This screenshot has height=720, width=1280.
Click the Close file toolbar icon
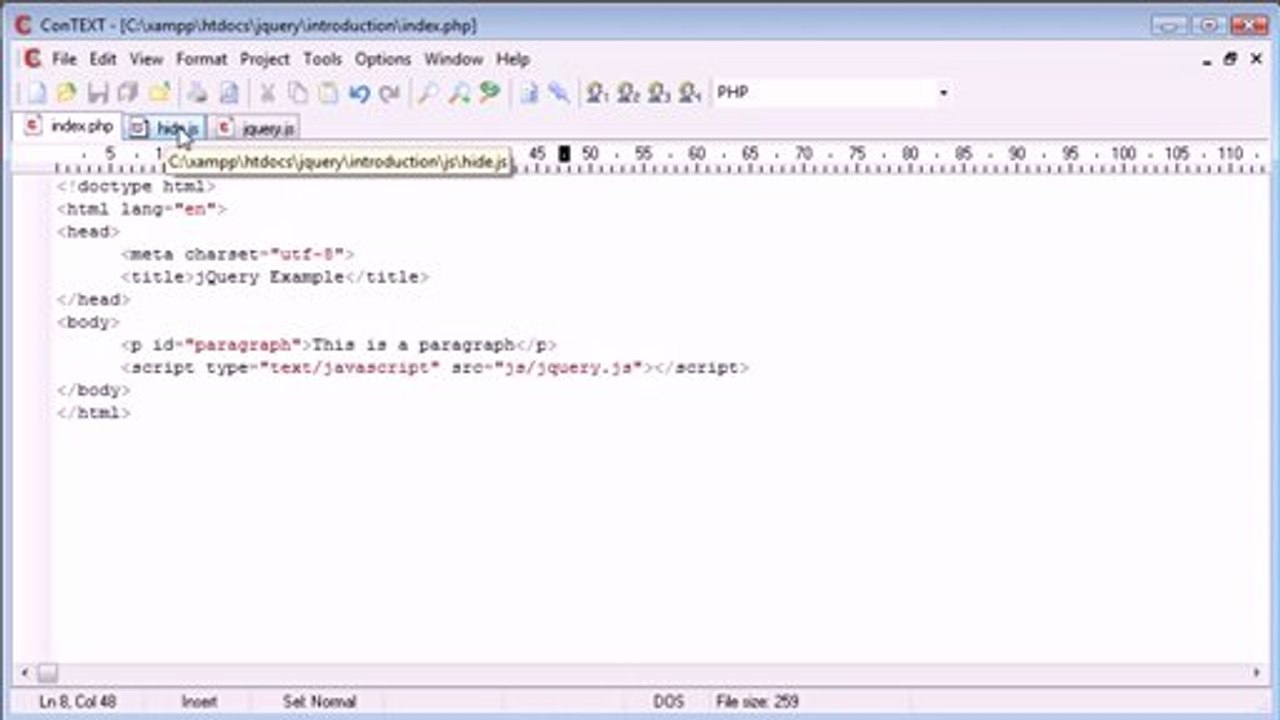point(159,93)
